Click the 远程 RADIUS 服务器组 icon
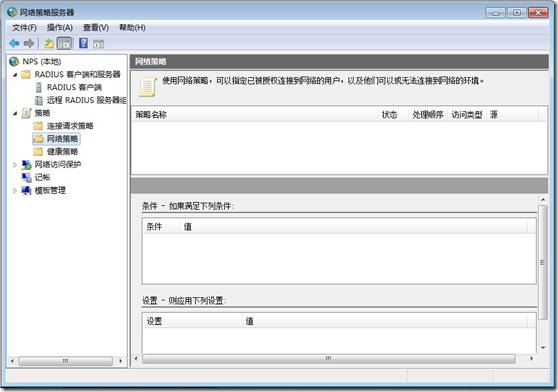 tap(39, 100)
